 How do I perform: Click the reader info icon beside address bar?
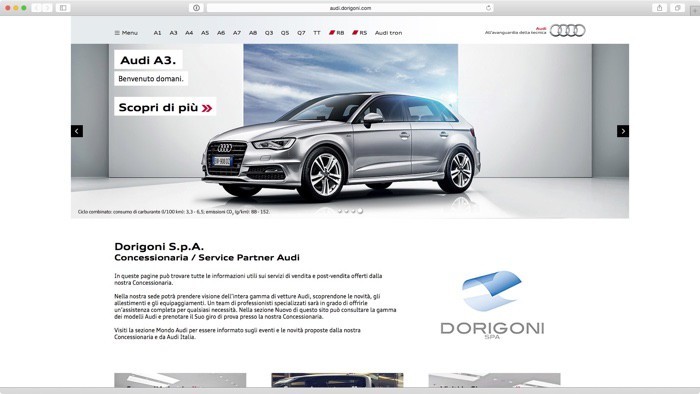(x=196, y=8)
